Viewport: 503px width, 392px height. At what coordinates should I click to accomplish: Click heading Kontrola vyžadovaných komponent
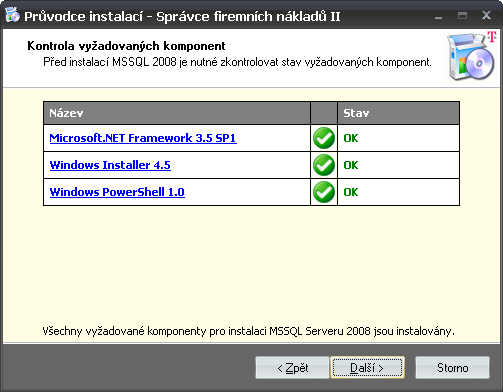coord(126,46)
